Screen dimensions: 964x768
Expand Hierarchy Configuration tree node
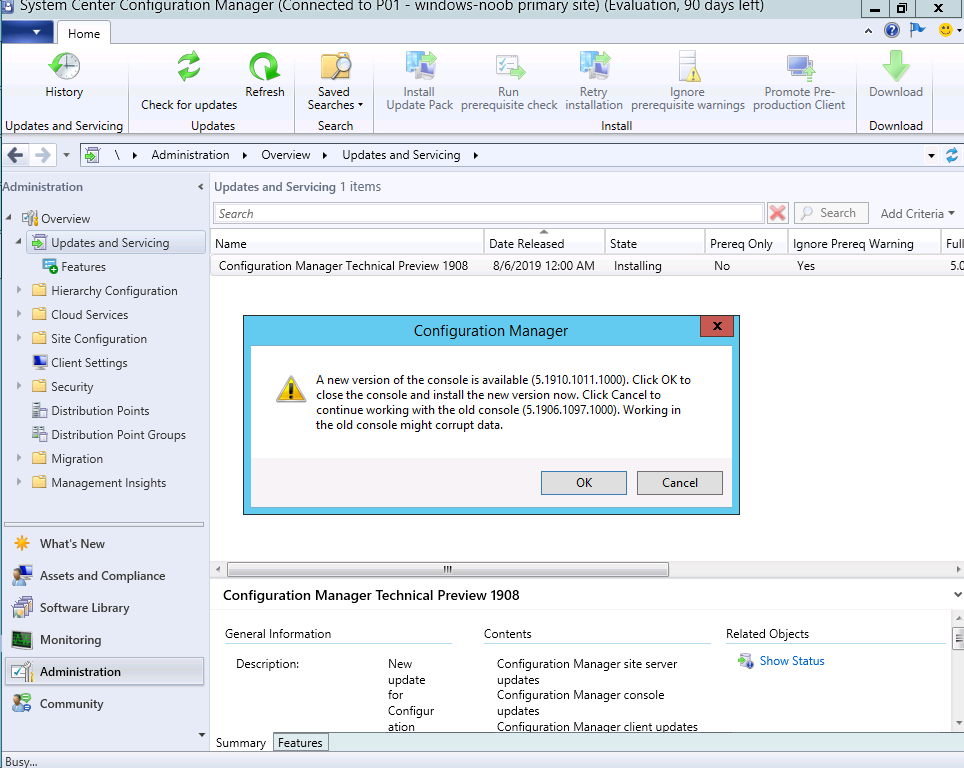18,290
